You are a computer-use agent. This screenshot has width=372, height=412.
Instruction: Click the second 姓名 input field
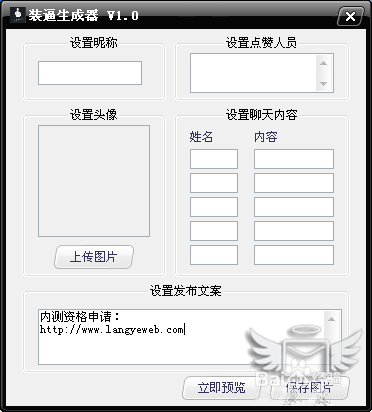214,183
